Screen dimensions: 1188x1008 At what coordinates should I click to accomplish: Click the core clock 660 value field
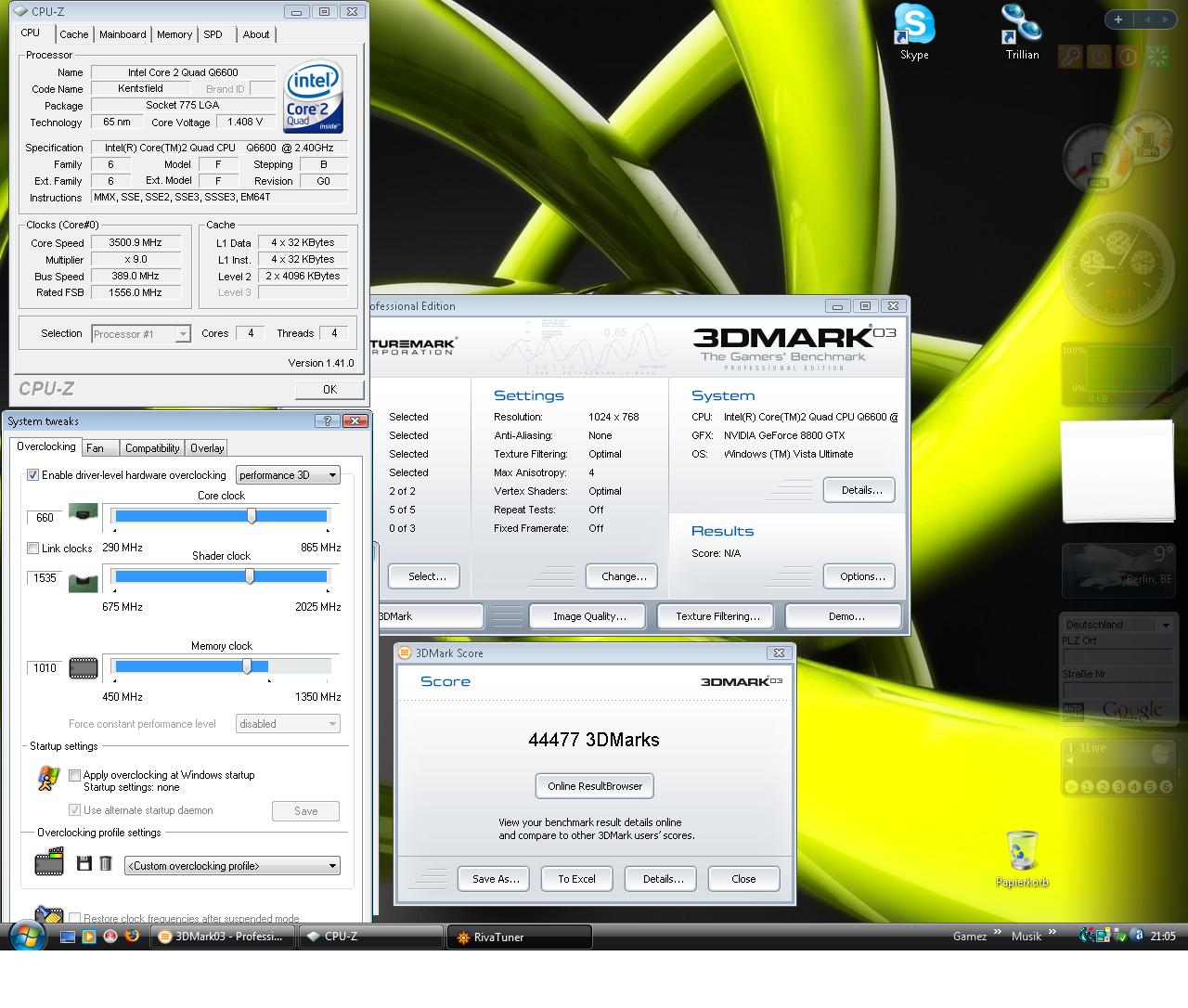(45, 517)
